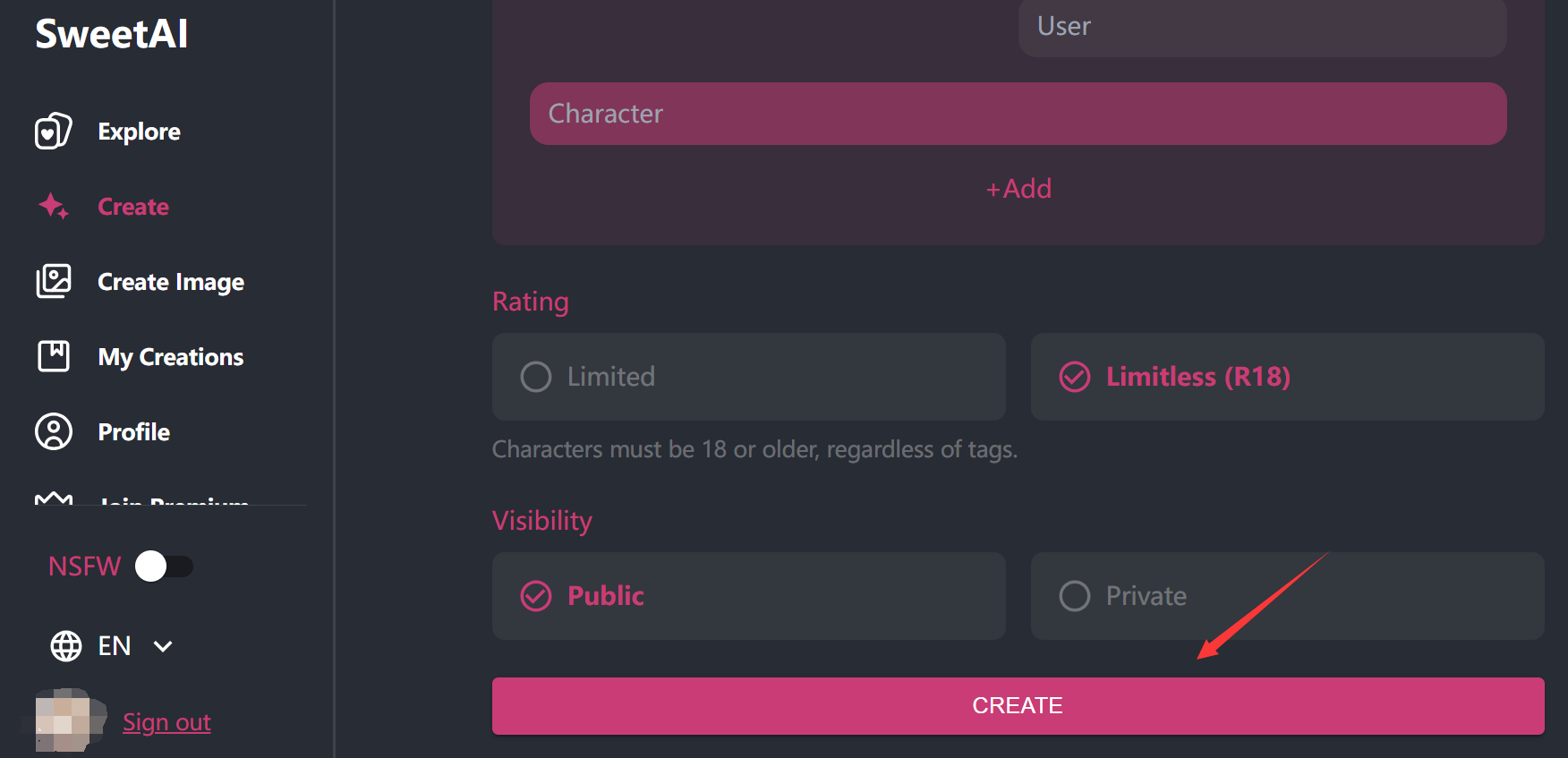Go to My Creations menu item
The image size is (1568, 758).
(x=171, y=356)
